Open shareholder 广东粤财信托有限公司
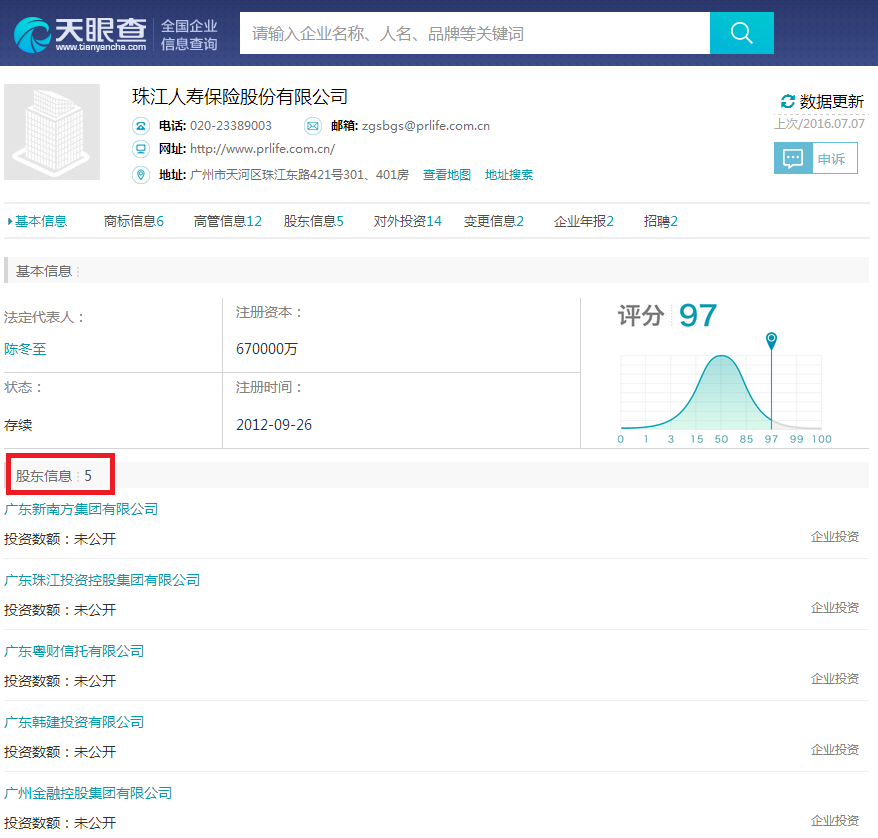Screen dimensions: 878x838 tap(74, 651)
